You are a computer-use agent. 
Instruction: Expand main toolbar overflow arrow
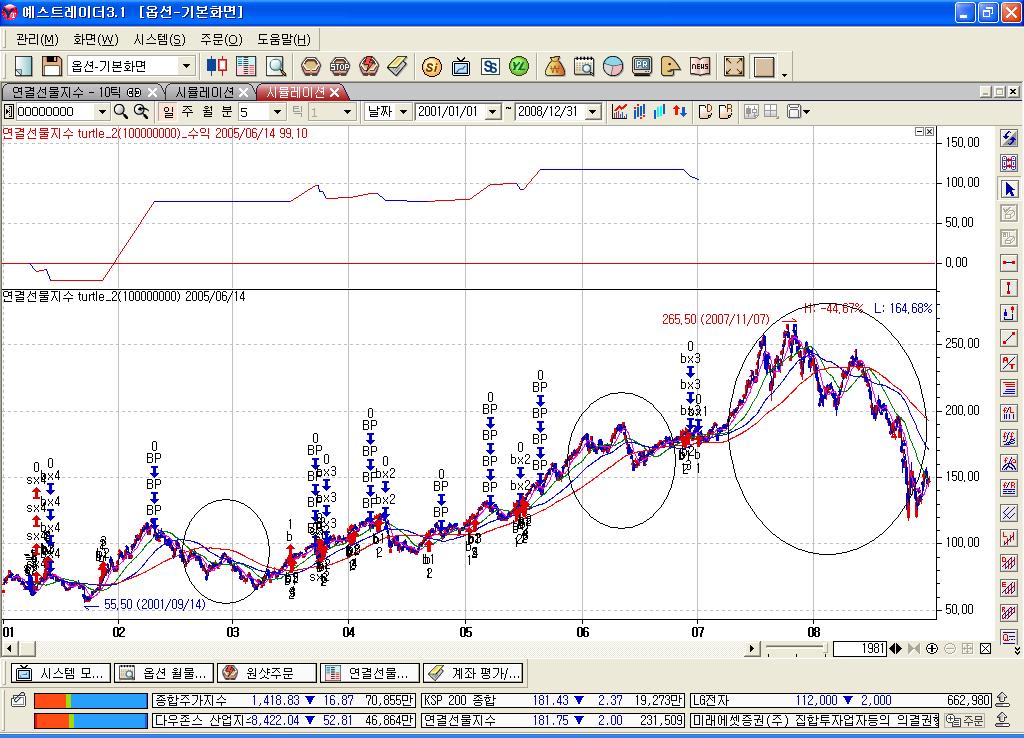784,75
